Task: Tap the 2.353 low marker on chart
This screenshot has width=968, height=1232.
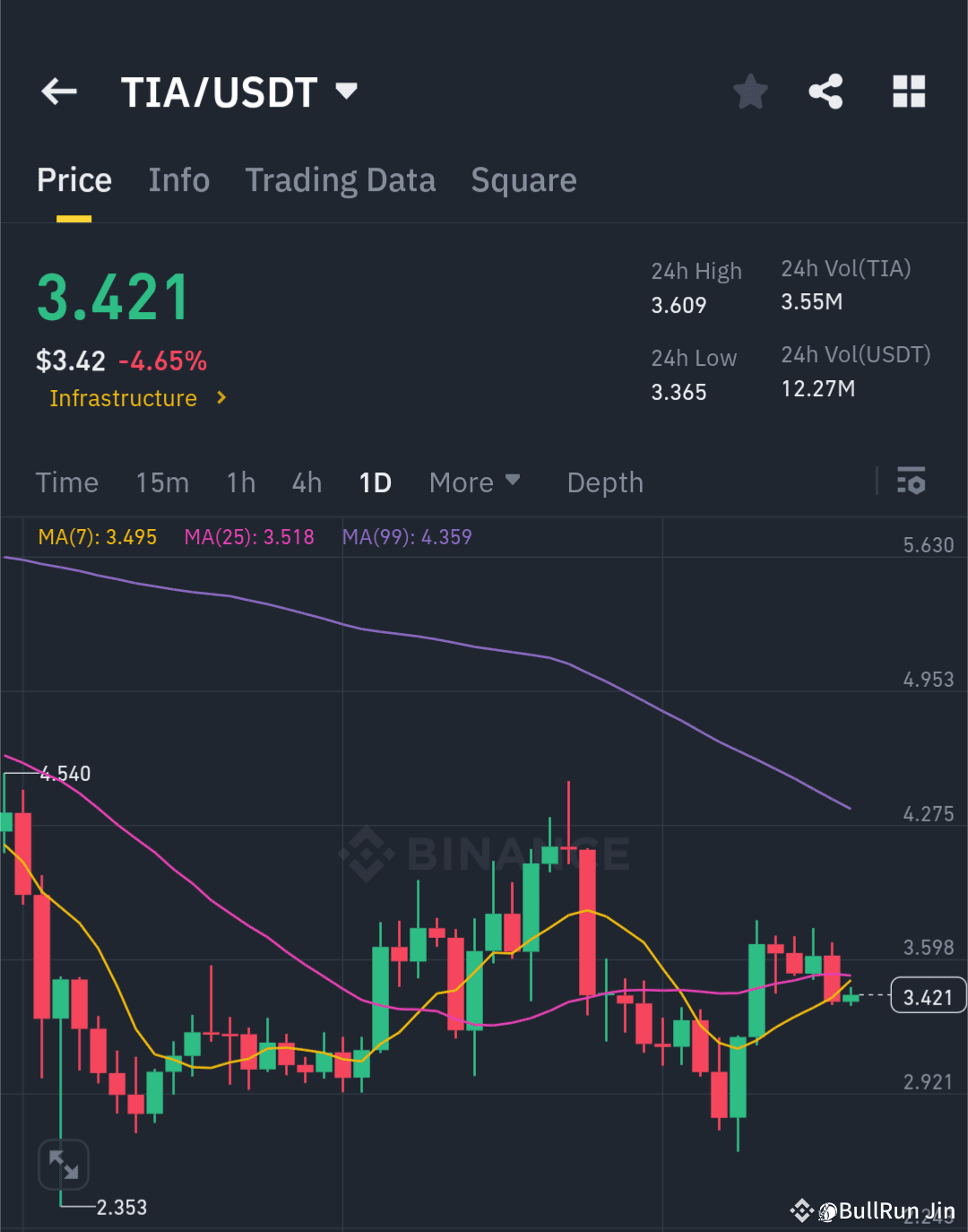Action: (122, 1207)
